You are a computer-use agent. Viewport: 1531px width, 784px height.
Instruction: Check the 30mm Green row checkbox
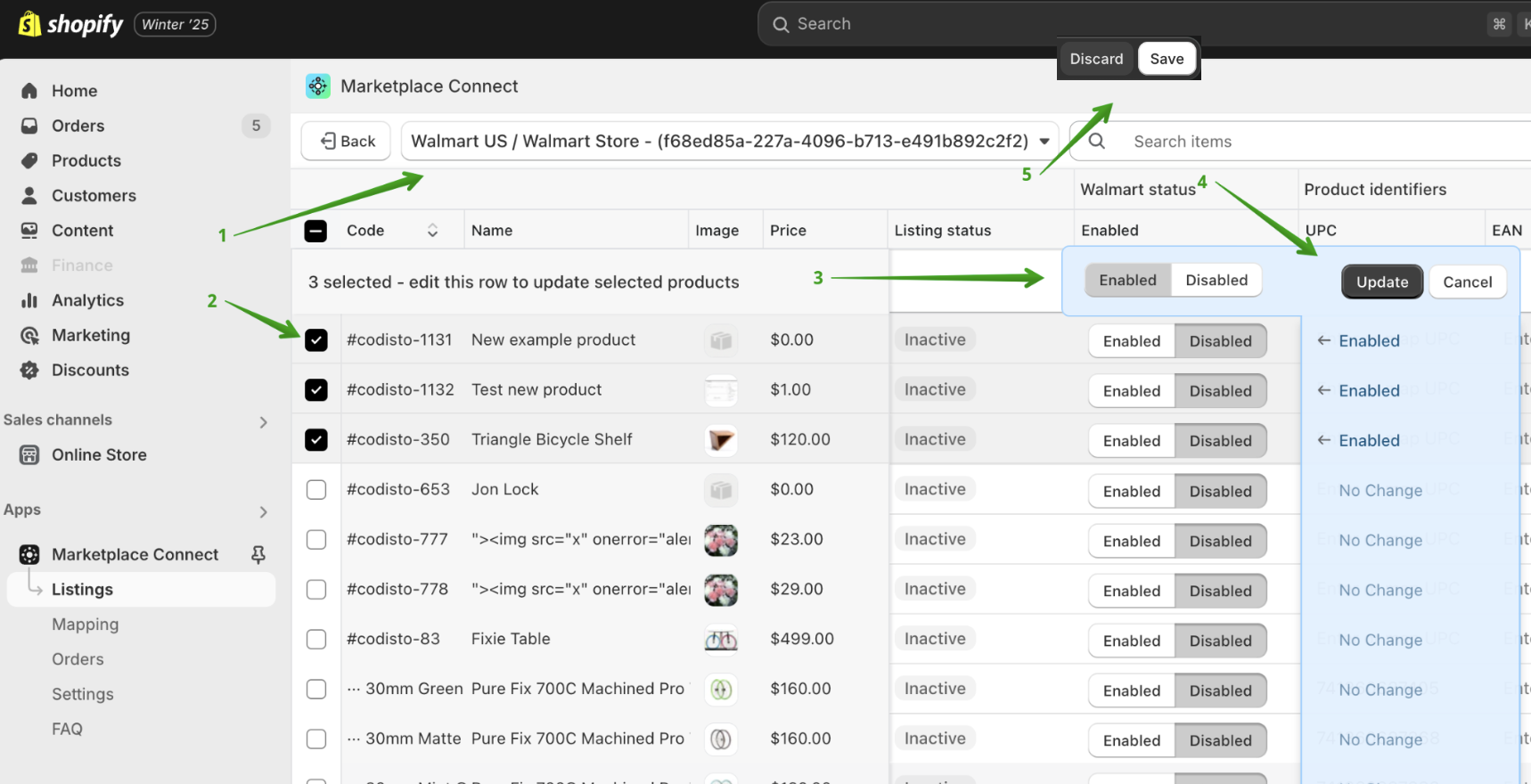316,690
